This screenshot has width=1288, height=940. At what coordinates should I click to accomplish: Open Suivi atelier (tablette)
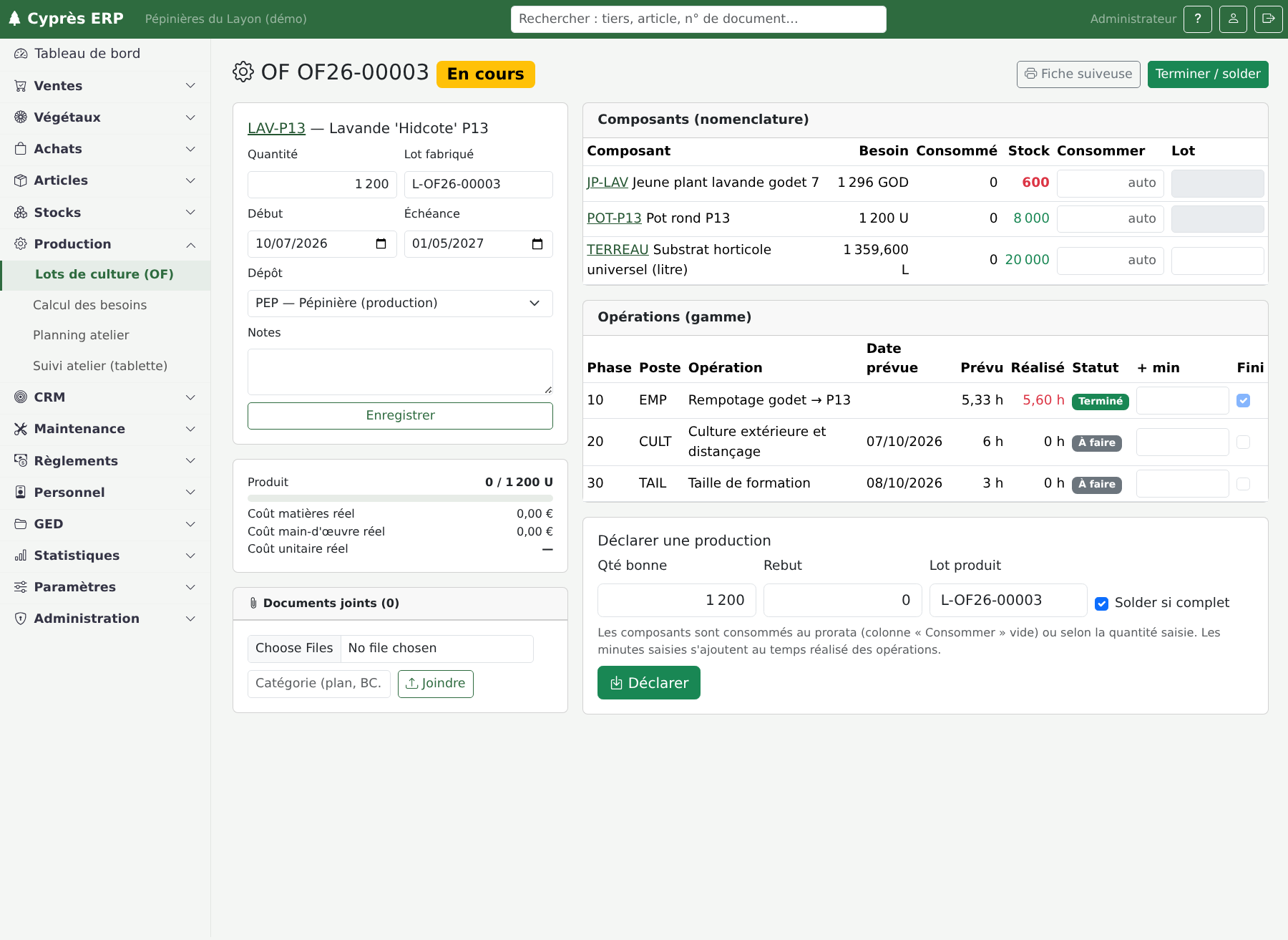(100, 366)
